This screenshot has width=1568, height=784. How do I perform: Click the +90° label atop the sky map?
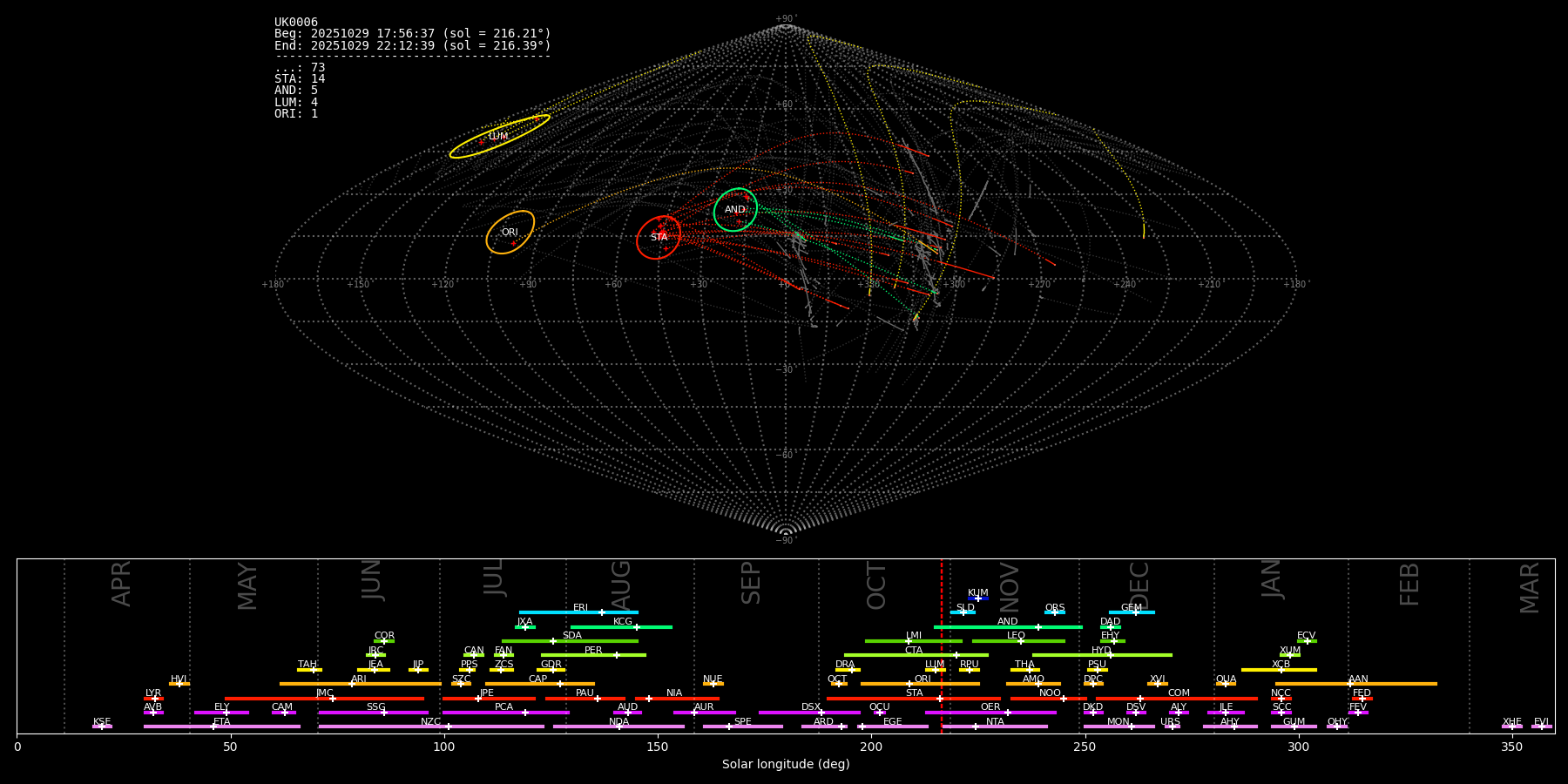pyautogui.click(x=786, y=19)
